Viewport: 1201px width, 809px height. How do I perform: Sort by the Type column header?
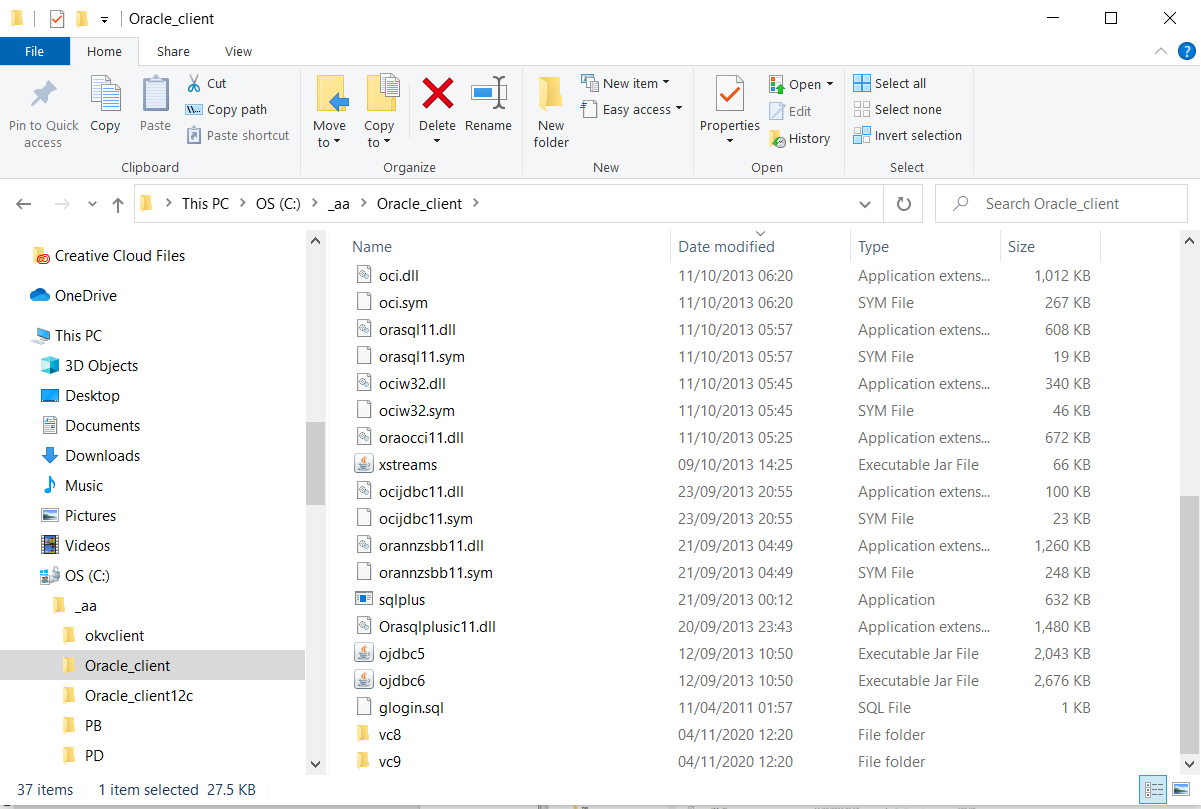pos(873,247)
